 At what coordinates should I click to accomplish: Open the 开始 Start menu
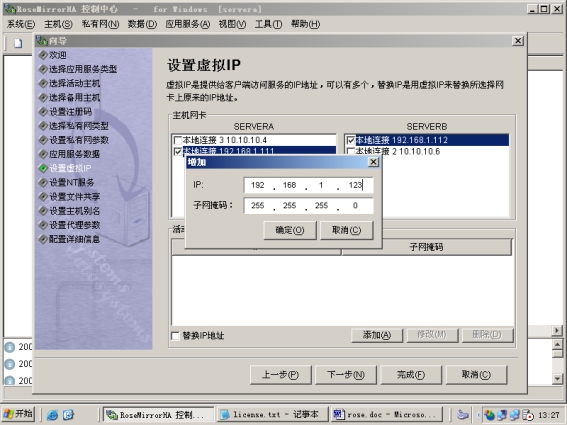(x=18, y=414)
